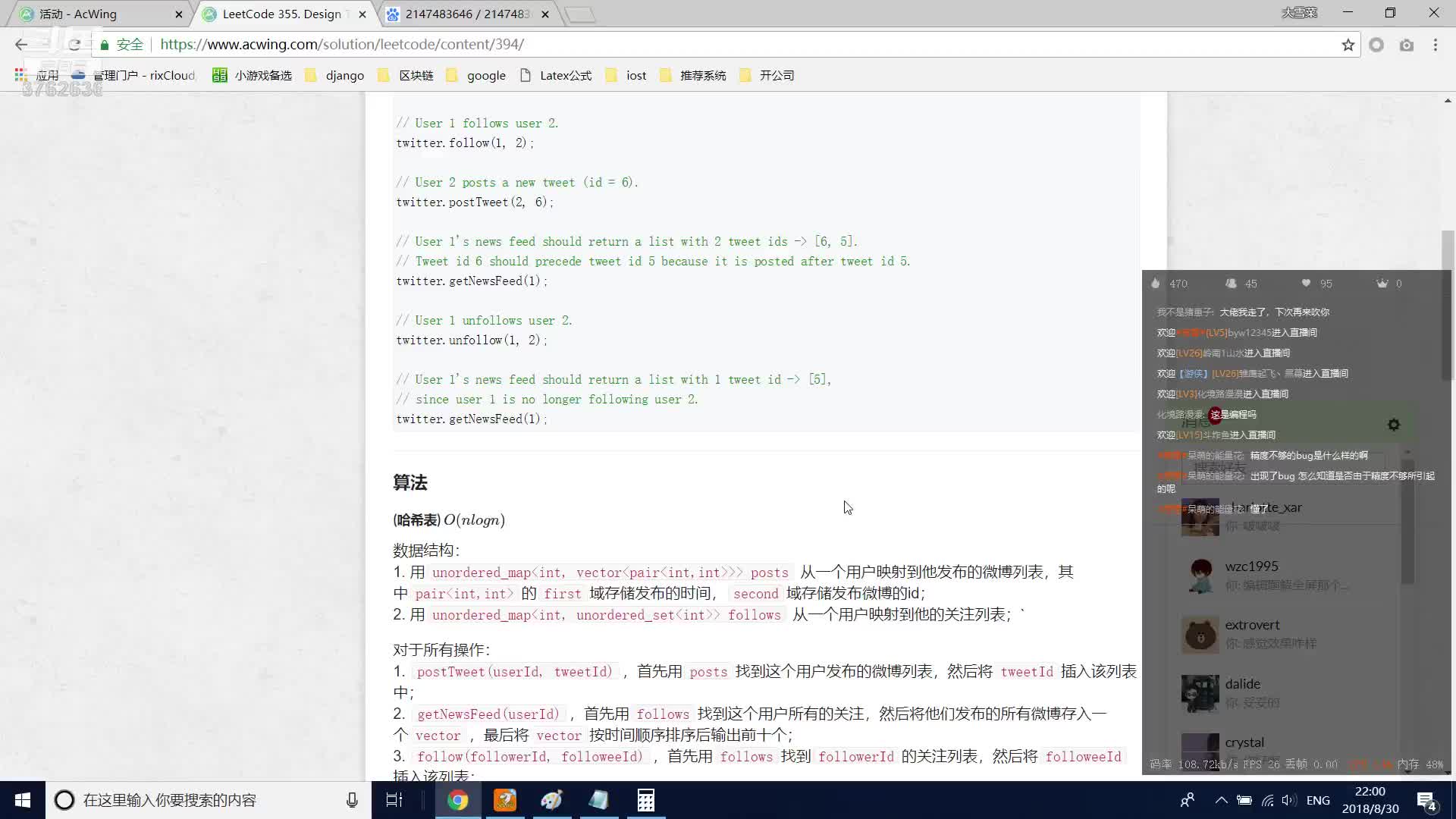Screen dimensions: 1456x819
Task: Click the bookmark star icon
Action: [x=1348, y=45]
